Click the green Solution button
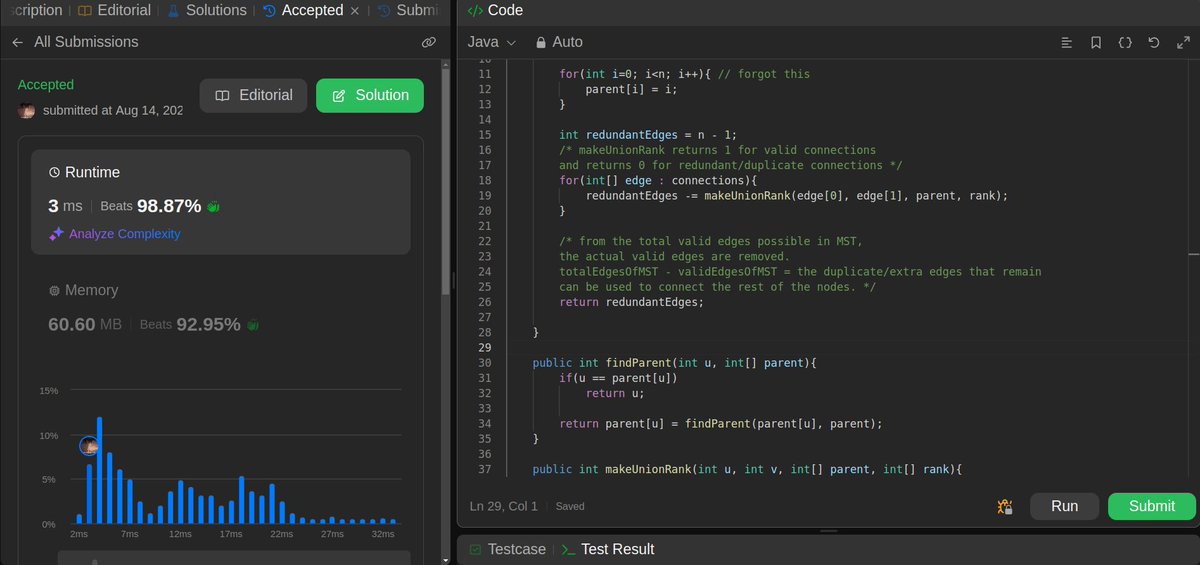This screenshot has width=1200, height=565. pos(370,96)
